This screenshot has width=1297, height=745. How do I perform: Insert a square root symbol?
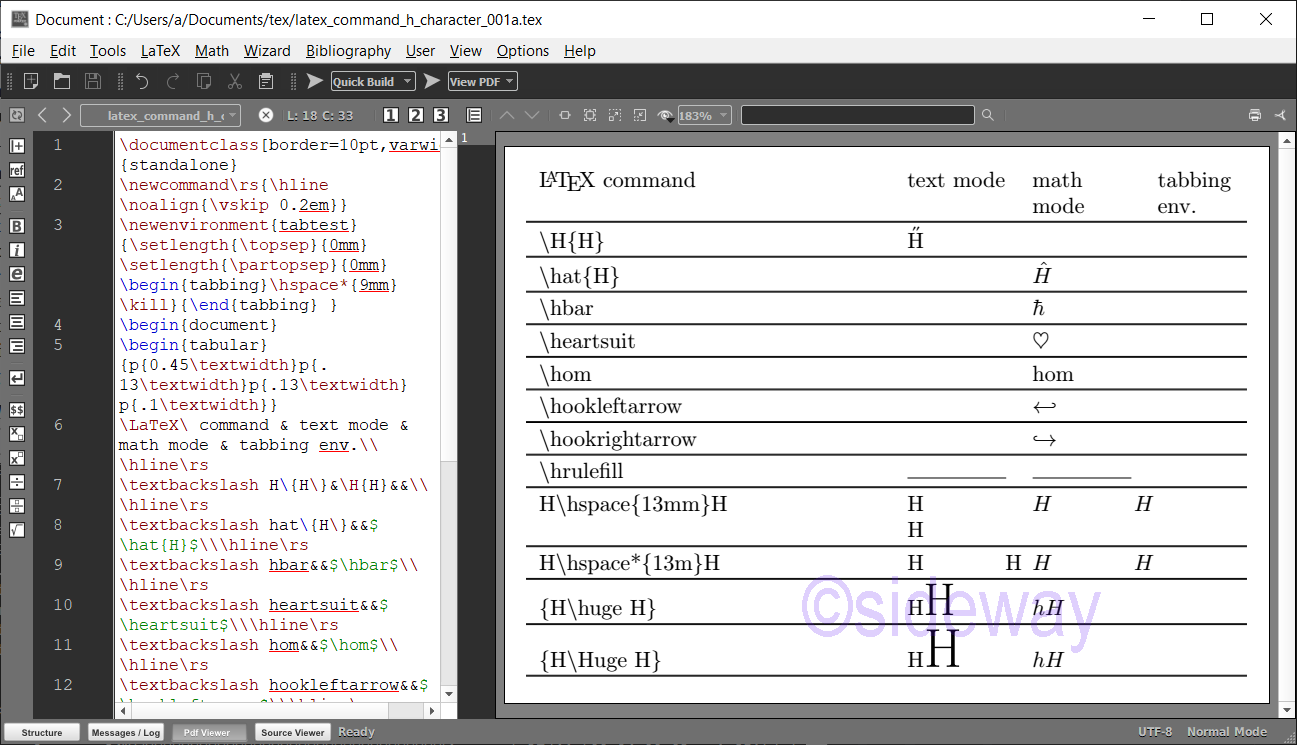(x=16, y=530)
